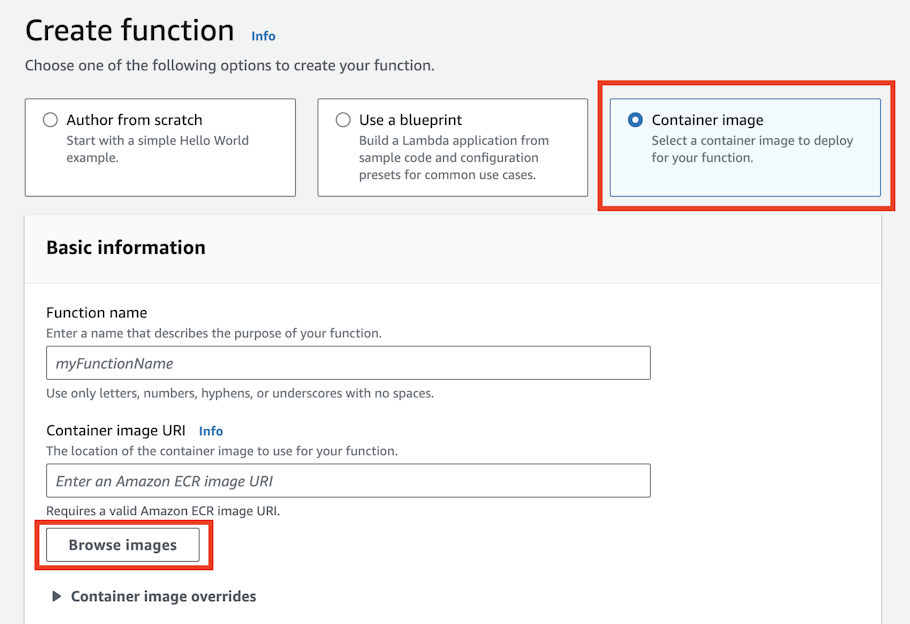Image resolution: width=910 pixels, height=624 pixels.
Task: Click the Amazon ECR image URI field
Action: coord(348,481)
